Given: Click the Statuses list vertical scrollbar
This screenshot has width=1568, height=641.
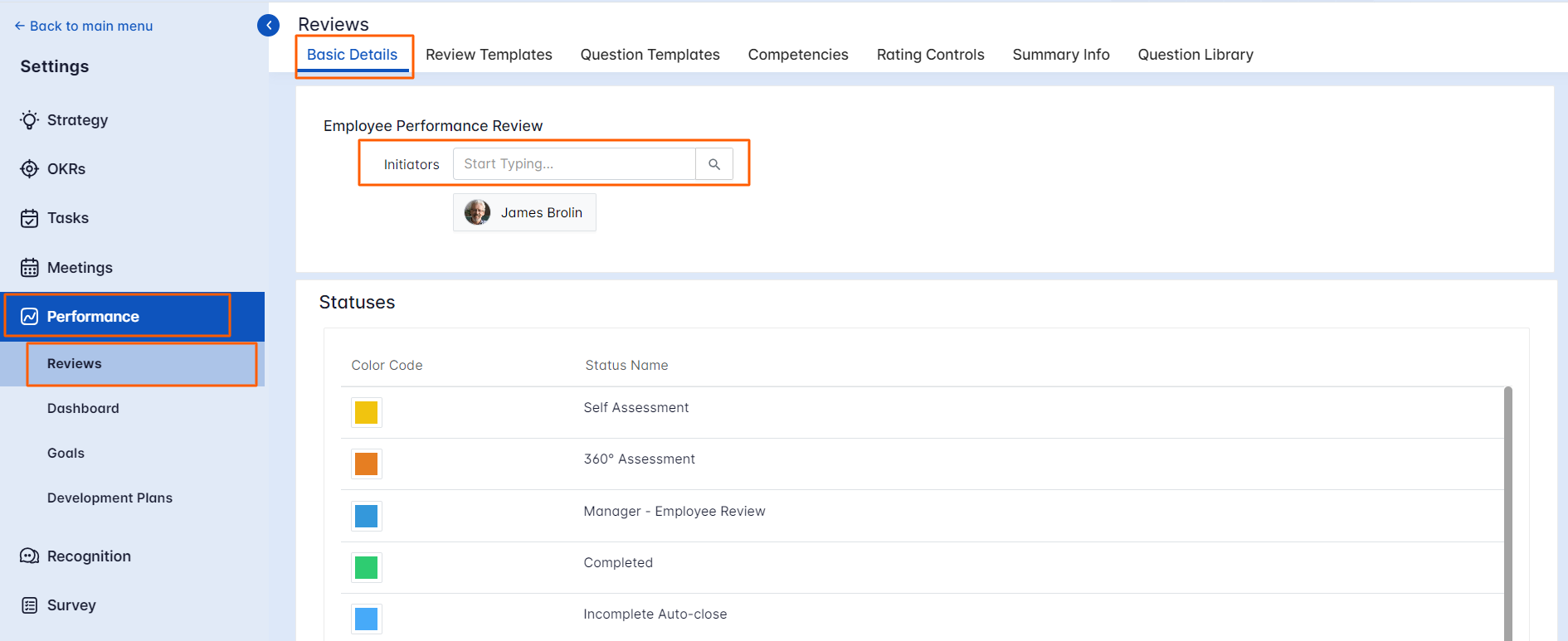Looking at the screenshot, I should tap(1507, 514).
